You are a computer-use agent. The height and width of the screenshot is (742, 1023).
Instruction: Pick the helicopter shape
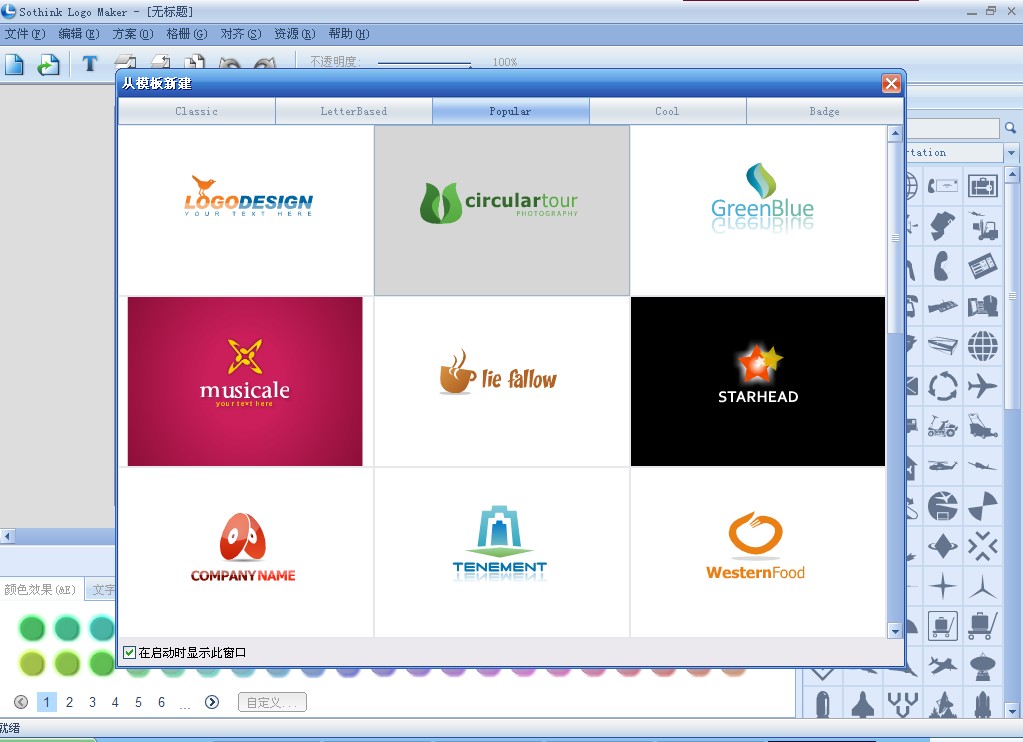(943, 466)
